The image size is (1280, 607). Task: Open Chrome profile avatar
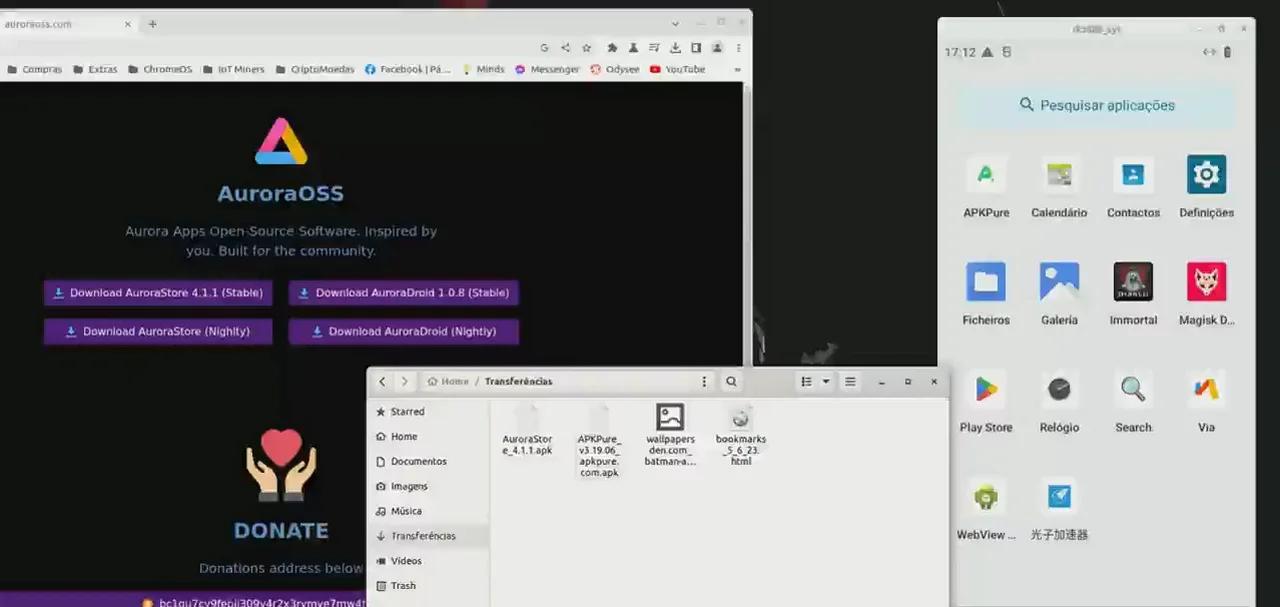click(x=717, y=47)
